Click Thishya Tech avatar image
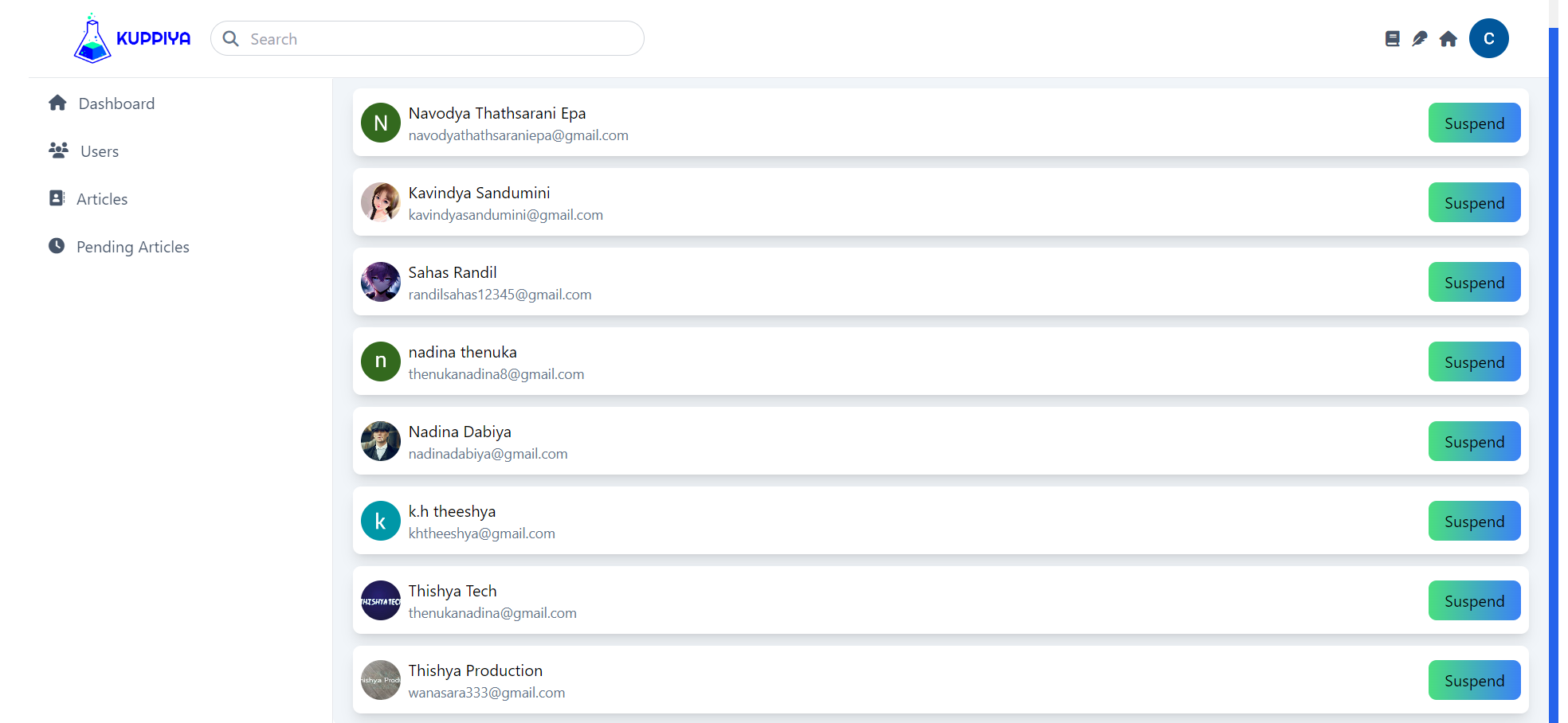Screen dimensions: 1568x723 click(381, 600)
